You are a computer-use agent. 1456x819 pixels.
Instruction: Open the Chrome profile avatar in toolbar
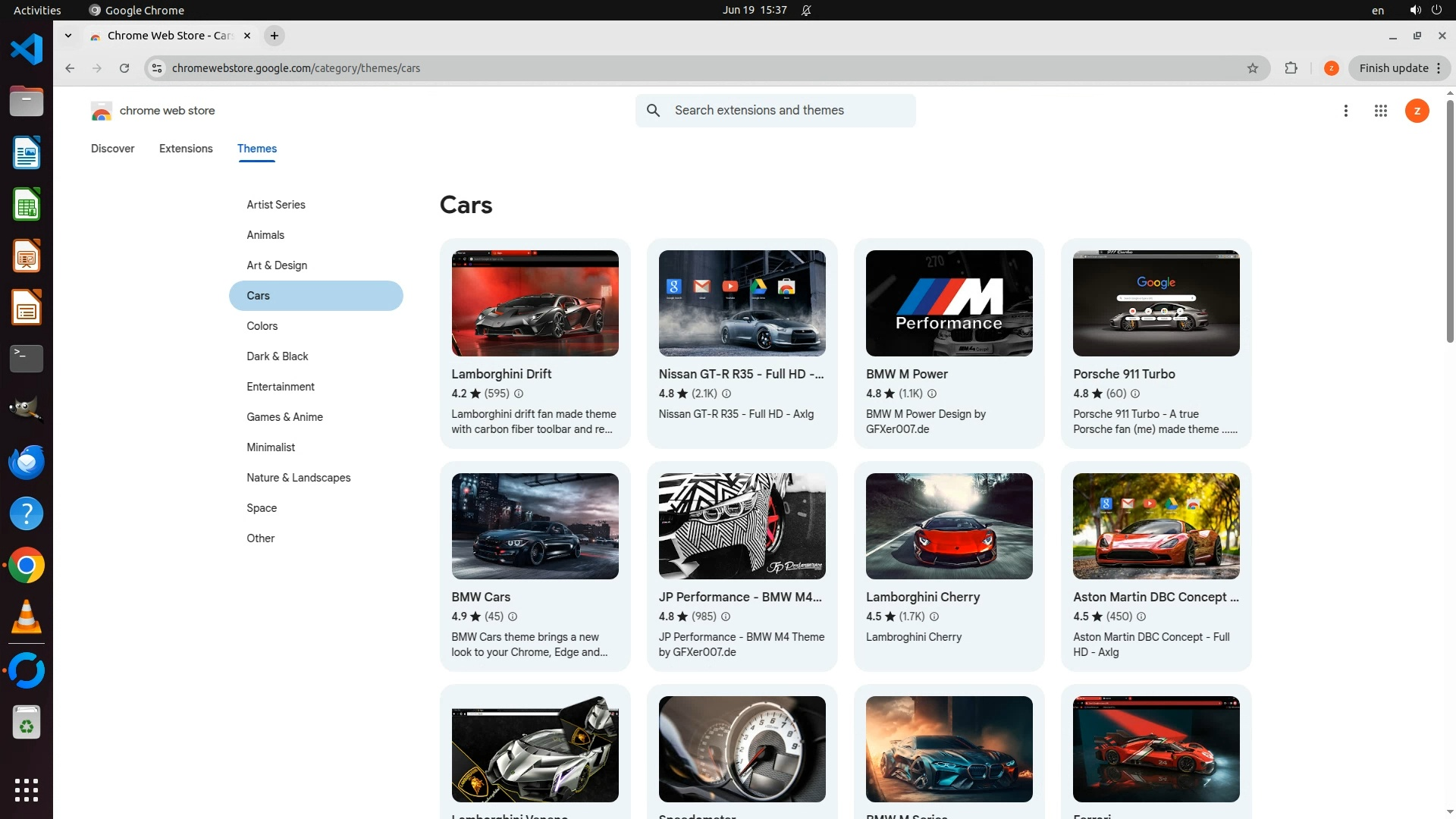click(1331, 68)
